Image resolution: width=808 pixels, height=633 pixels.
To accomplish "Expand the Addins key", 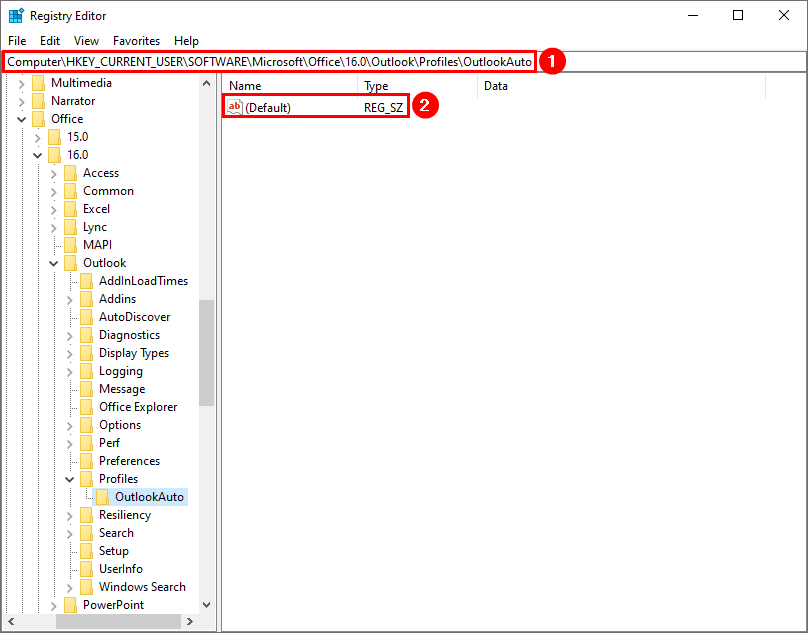I will (x=70, y=299).
